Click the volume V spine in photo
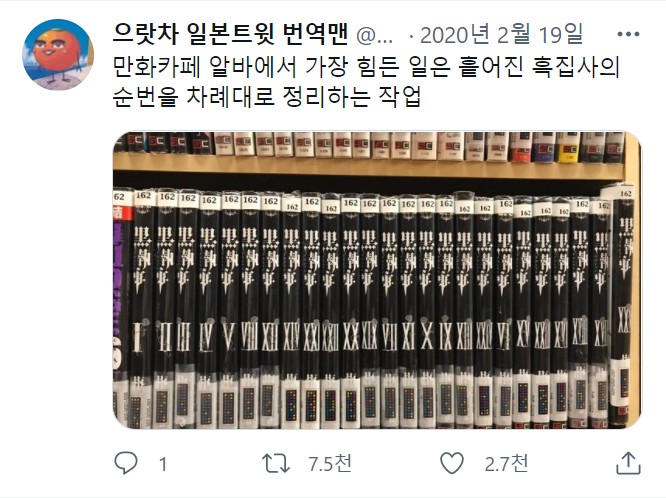666x498 pixels. click(x=230, y=310)
